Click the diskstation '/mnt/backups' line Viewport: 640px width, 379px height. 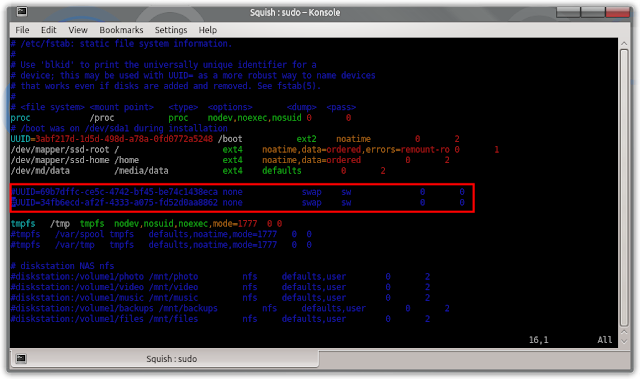click(230, 308)
